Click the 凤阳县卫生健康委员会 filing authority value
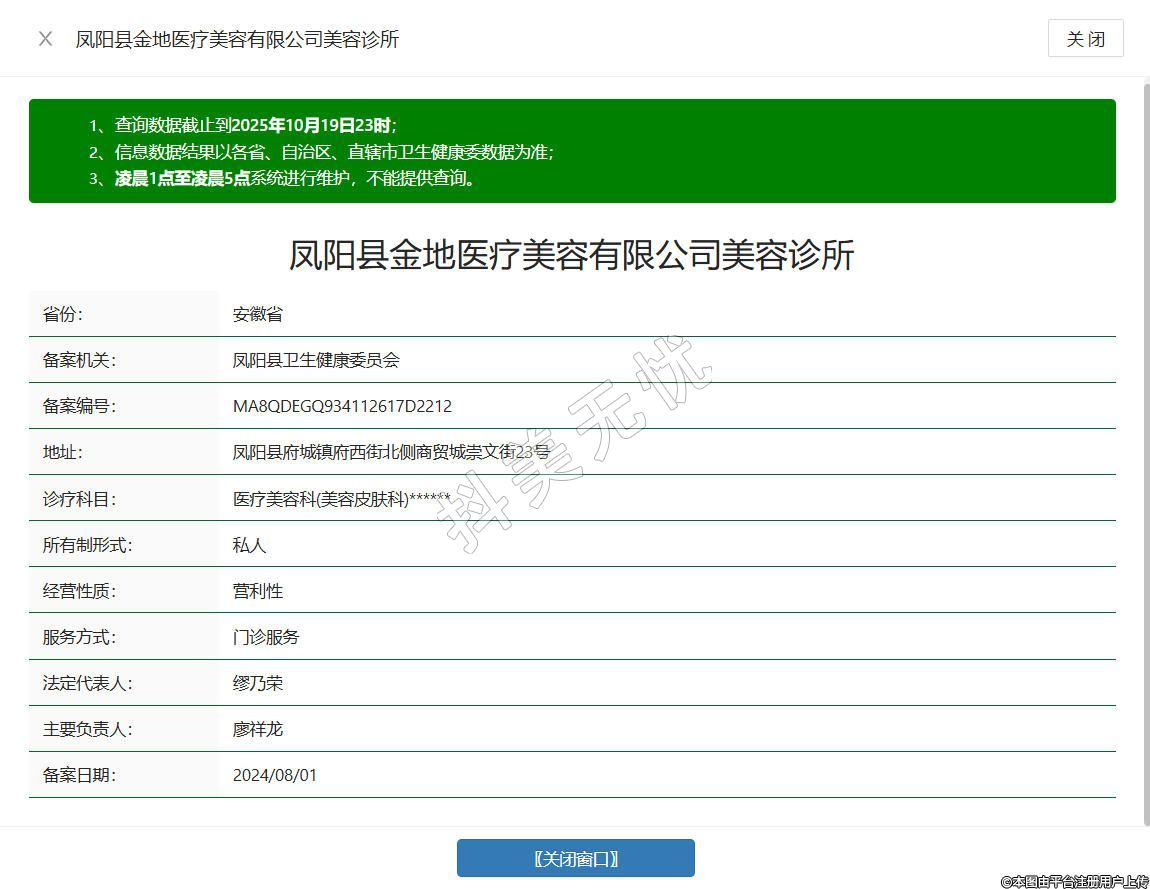1150x889 pixels. click(316, 360)
